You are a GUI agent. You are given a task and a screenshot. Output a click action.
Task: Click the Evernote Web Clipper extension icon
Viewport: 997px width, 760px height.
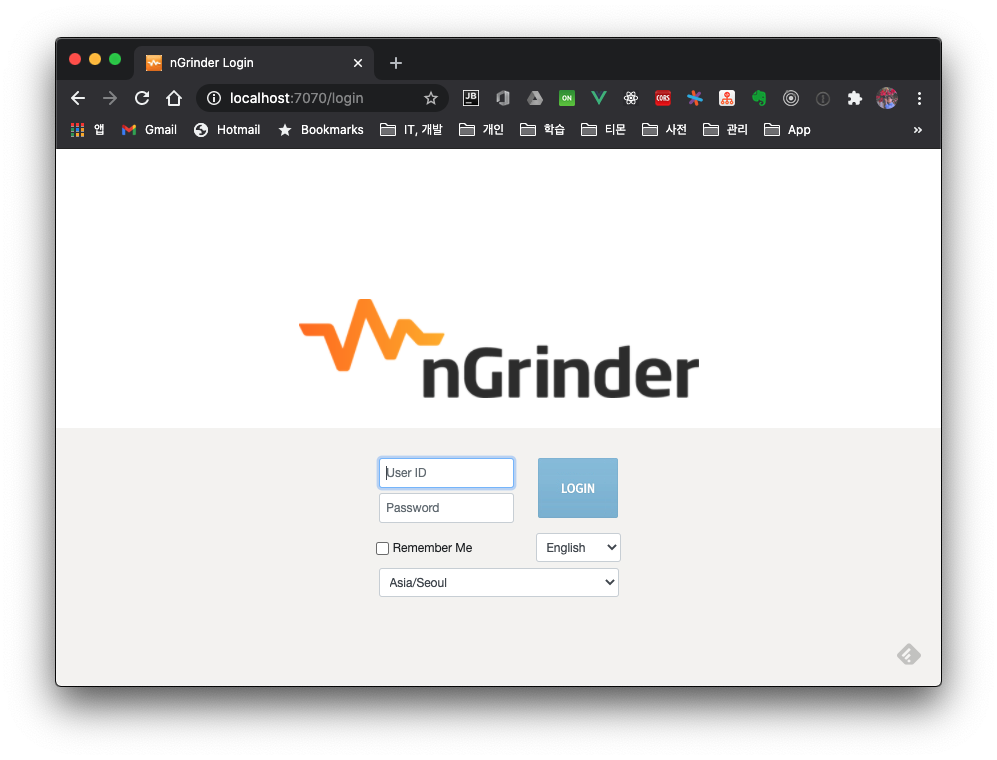click(759, 98)
